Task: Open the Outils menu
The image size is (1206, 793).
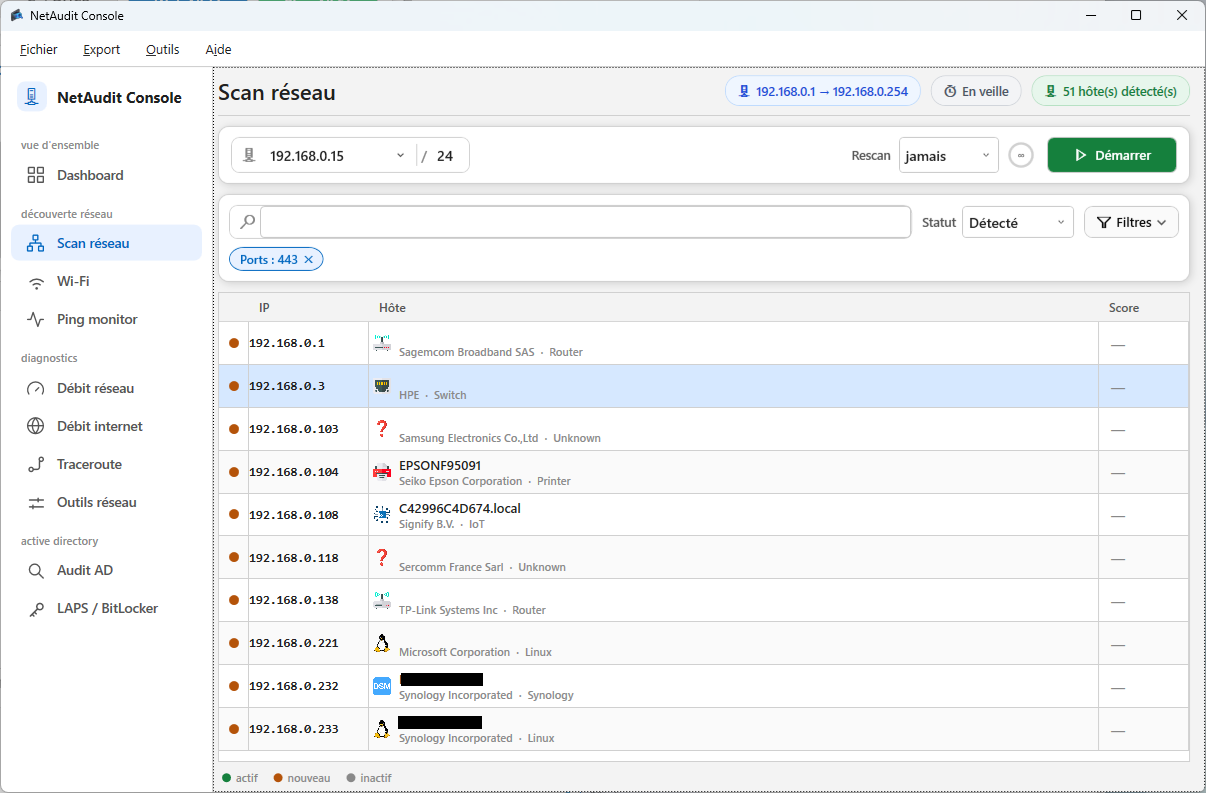Action: pyautogui.click(x=163, y=50)
